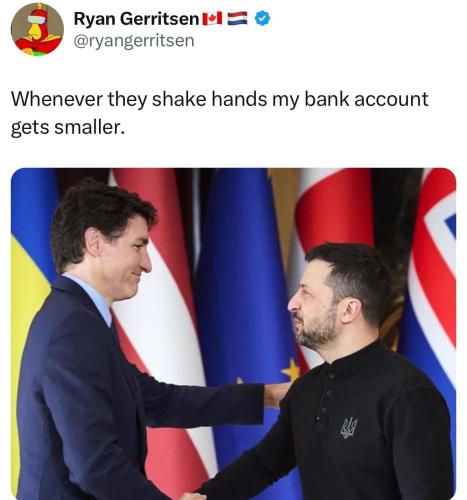The width and height of the screenshot is (467, 500).
Task: Click the hand resting on black shoulder
Action: point(276,394)
